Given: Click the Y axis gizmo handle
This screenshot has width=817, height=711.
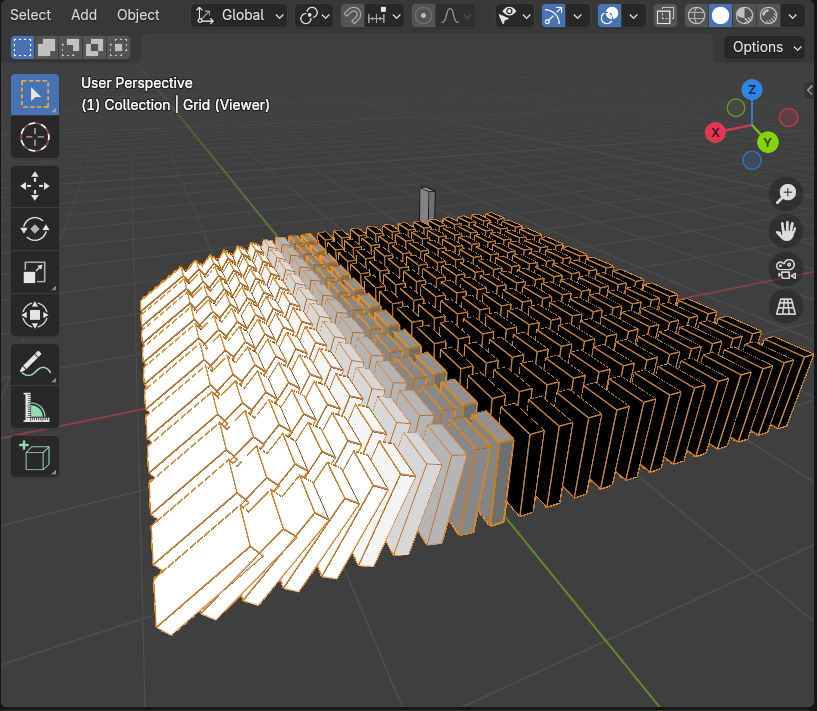Looking at the screenshot, I should point(768,142).
